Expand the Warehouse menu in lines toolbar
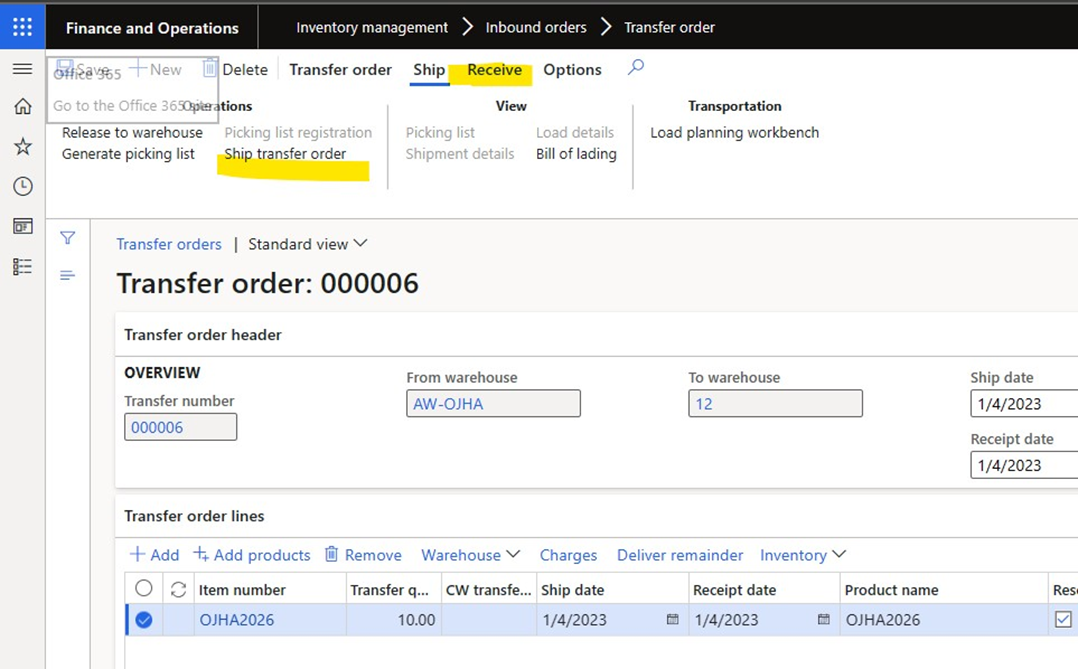The width and height of the screenshot is (1078, 669). click(x=471, y=555)
